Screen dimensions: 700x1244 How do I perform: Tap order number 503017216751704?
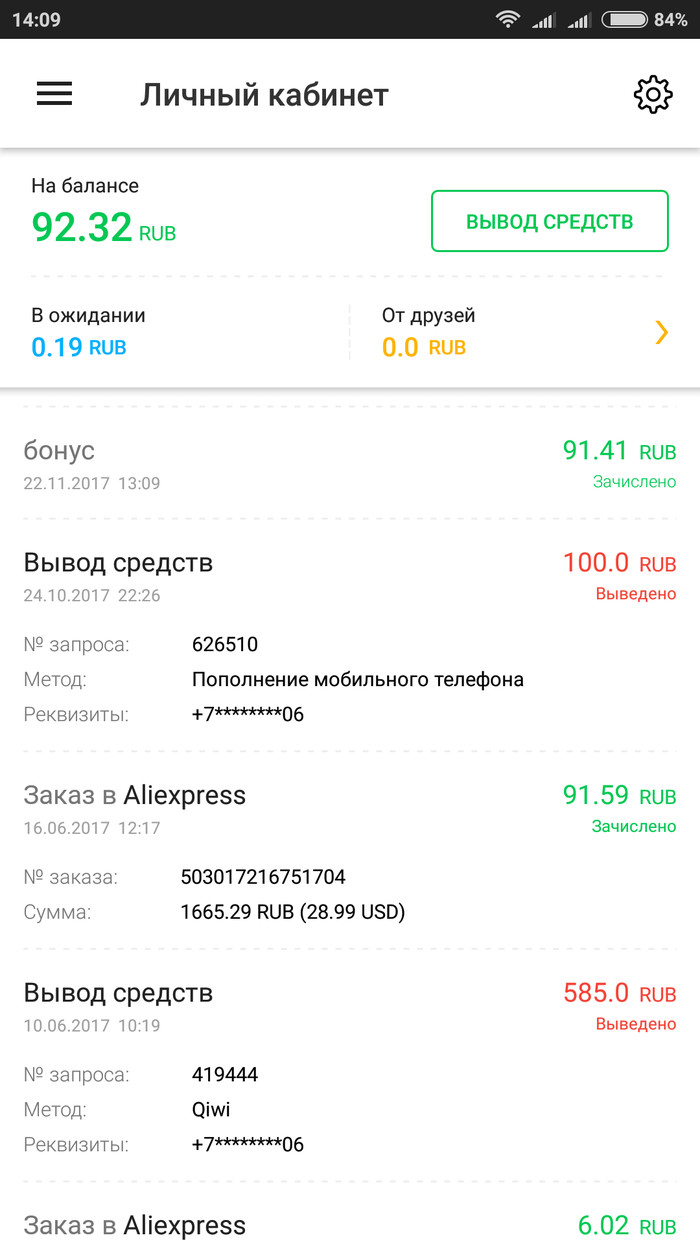(x=263, y=877)
